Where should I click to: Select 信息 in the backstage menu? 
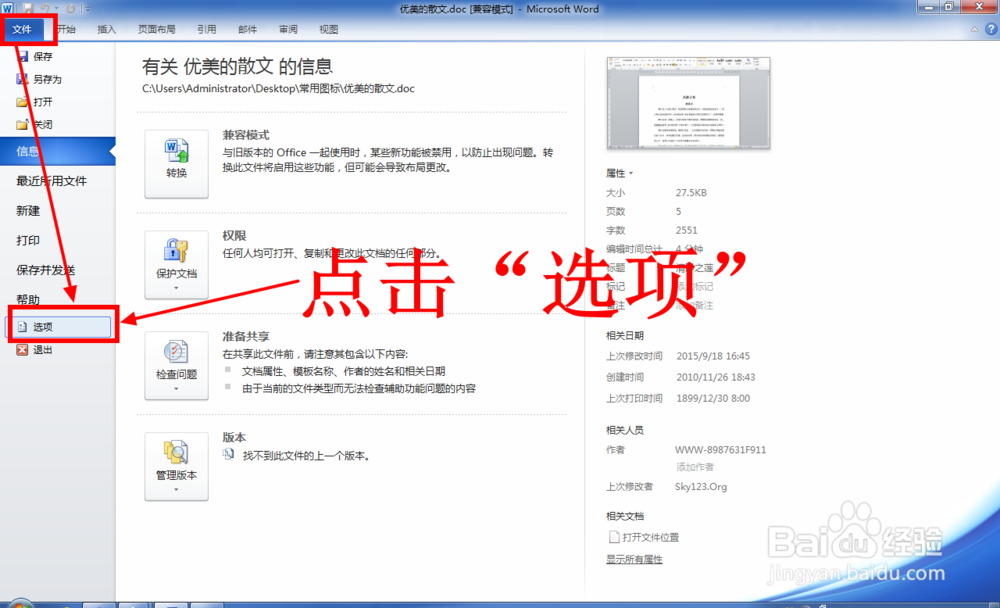(x=57, y=151)
